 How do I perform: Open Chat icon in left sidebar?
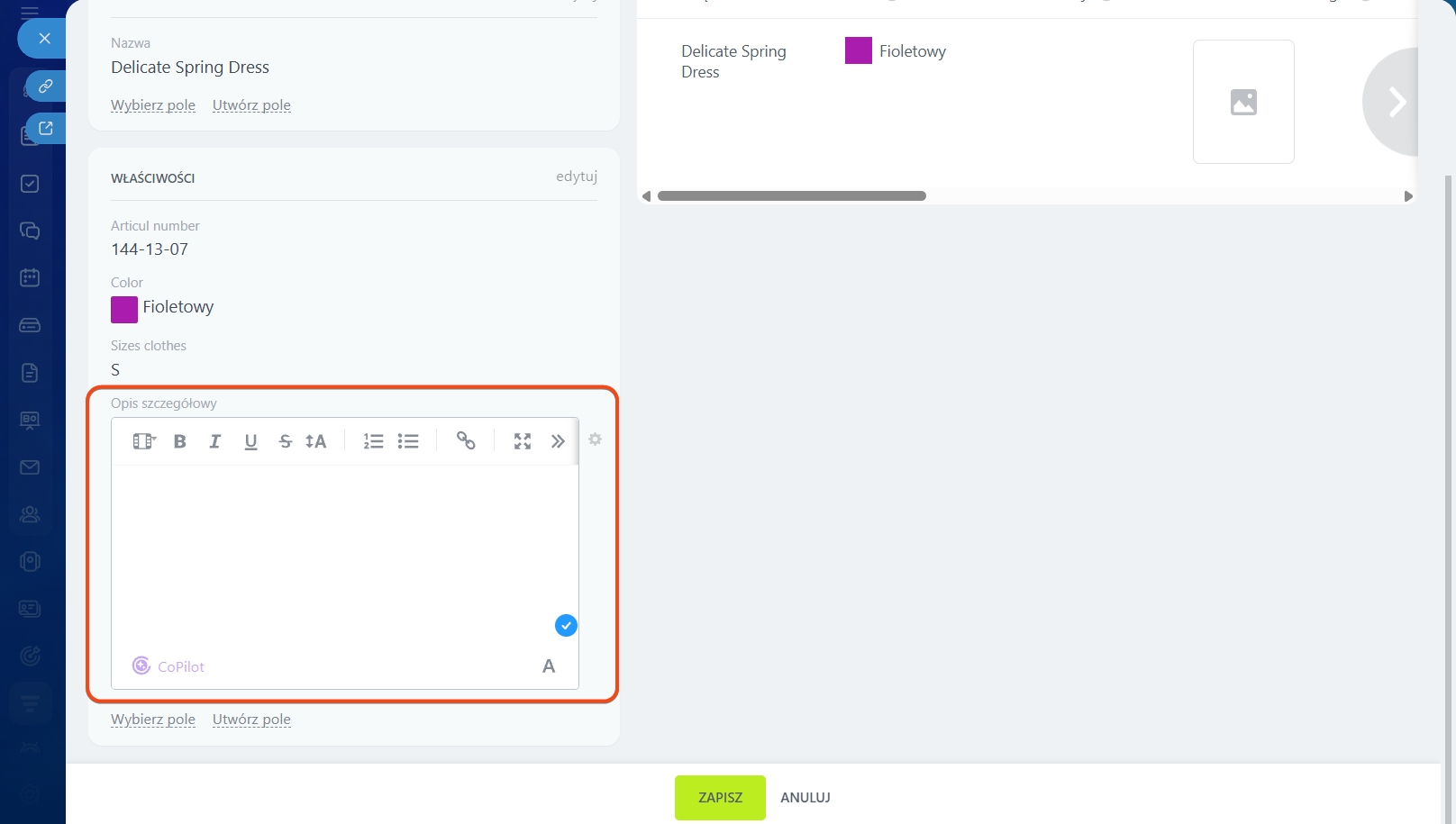click(x=30, y=231)
